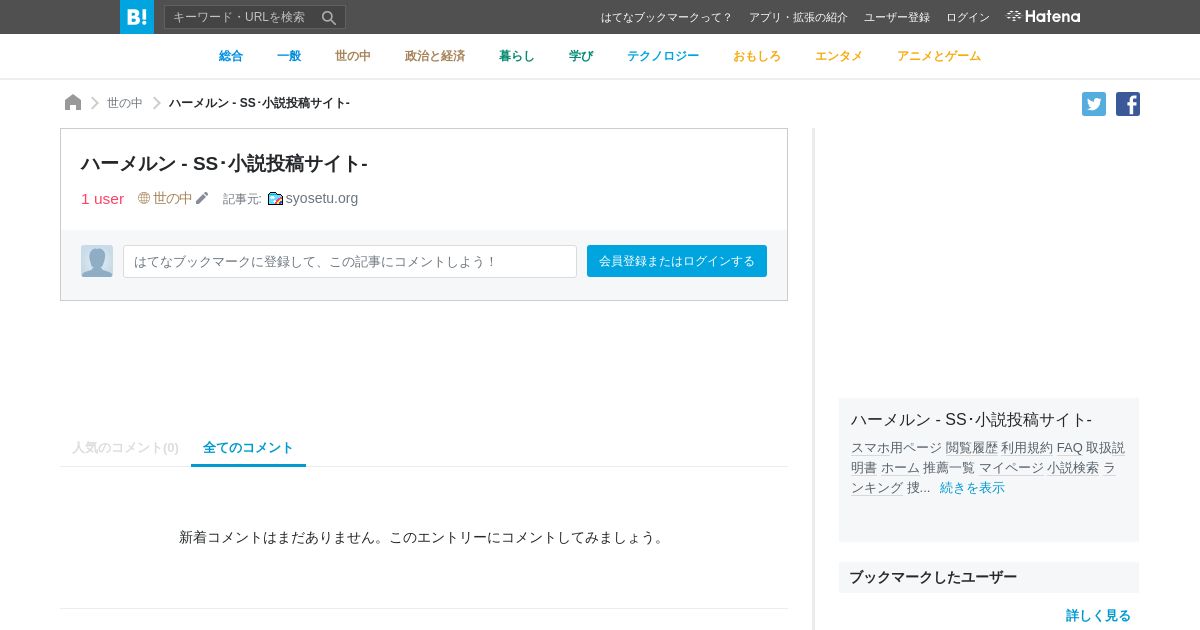1200x630 pixels.
Task: Click ユーザー登録 in top bar
Action: click(x=897, y=17)
